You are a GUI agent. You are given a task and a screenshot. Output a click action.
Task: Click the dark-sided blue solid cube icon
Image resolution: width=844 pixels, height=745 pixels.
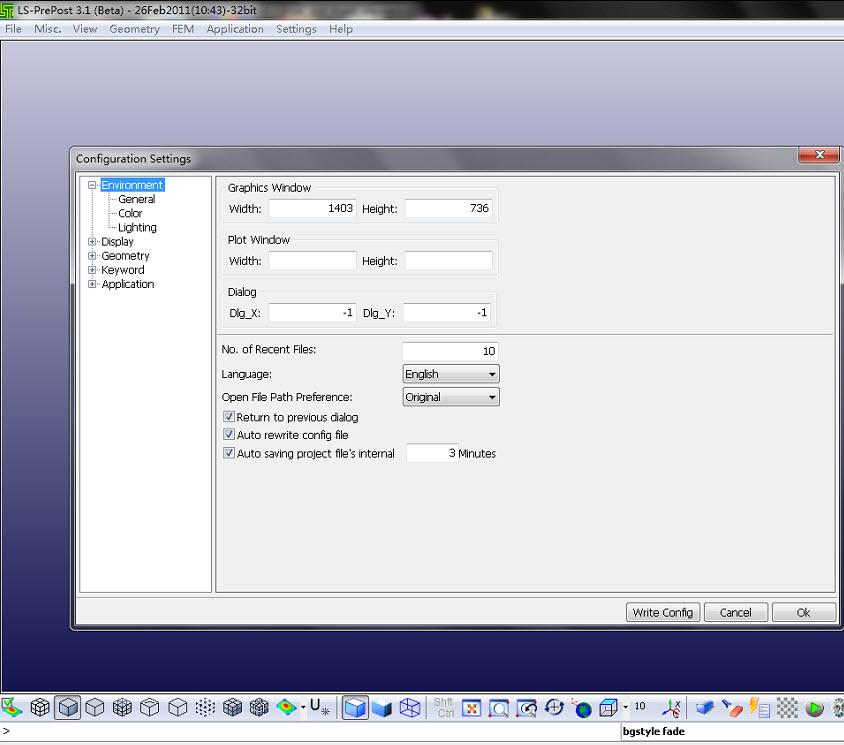click(x=382, y=707)
